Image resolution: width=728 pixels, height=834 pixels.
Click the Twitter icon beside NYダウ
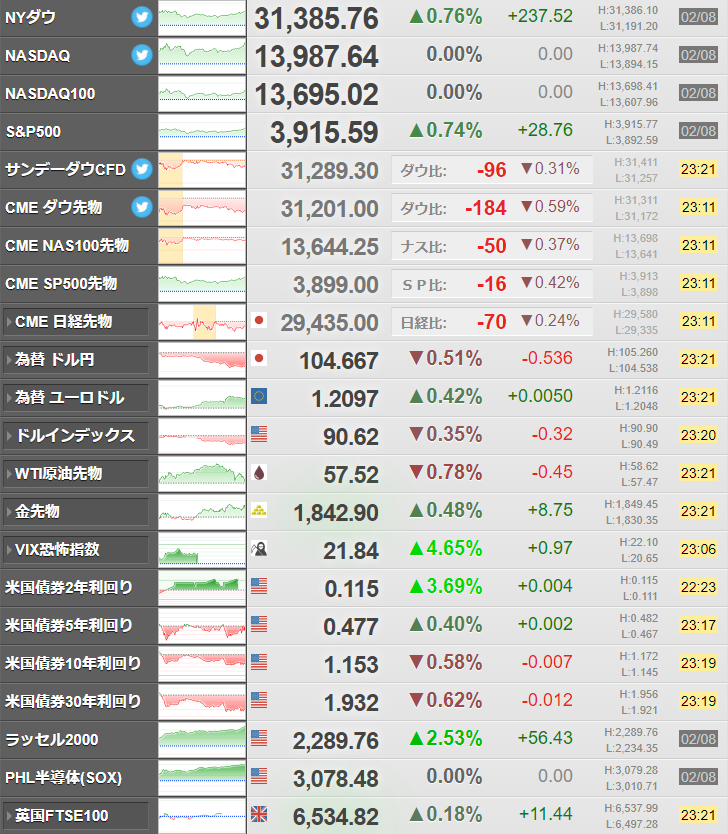point(142,18)
